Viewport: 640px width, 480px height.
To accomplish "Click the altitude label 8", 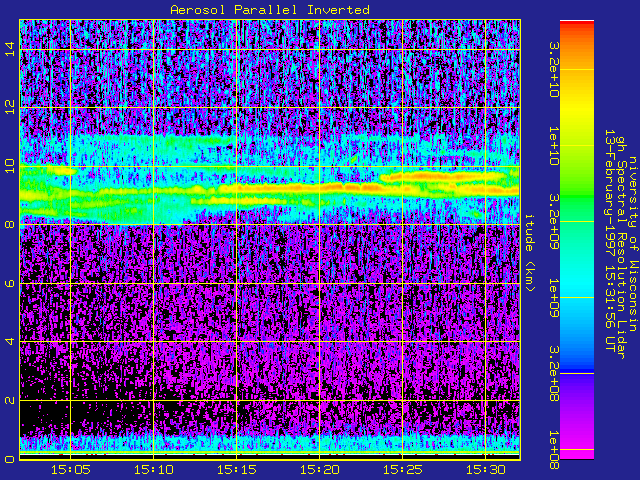I will 10,224.
